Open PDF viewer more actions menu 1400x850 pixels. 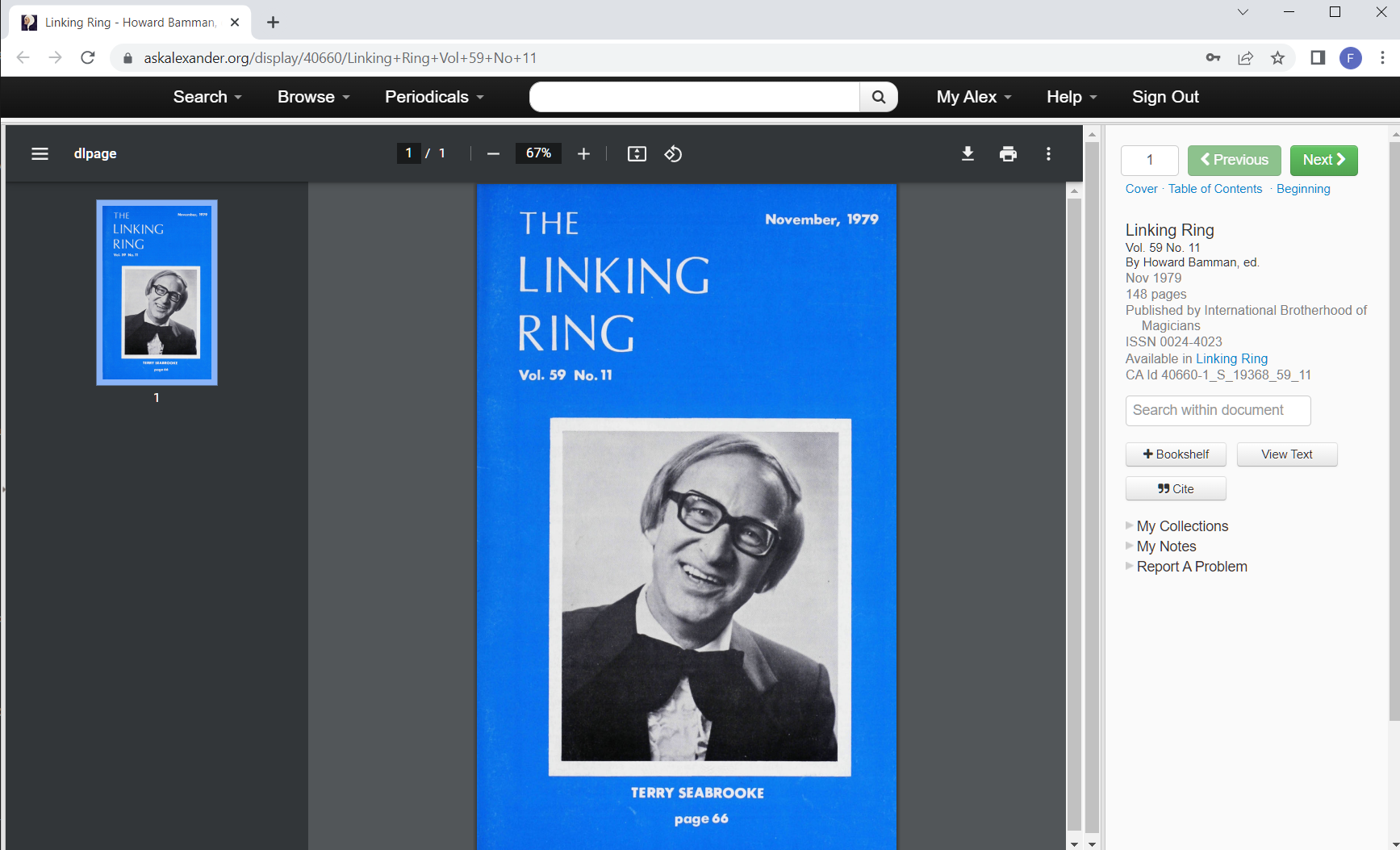coord(1048,153)
